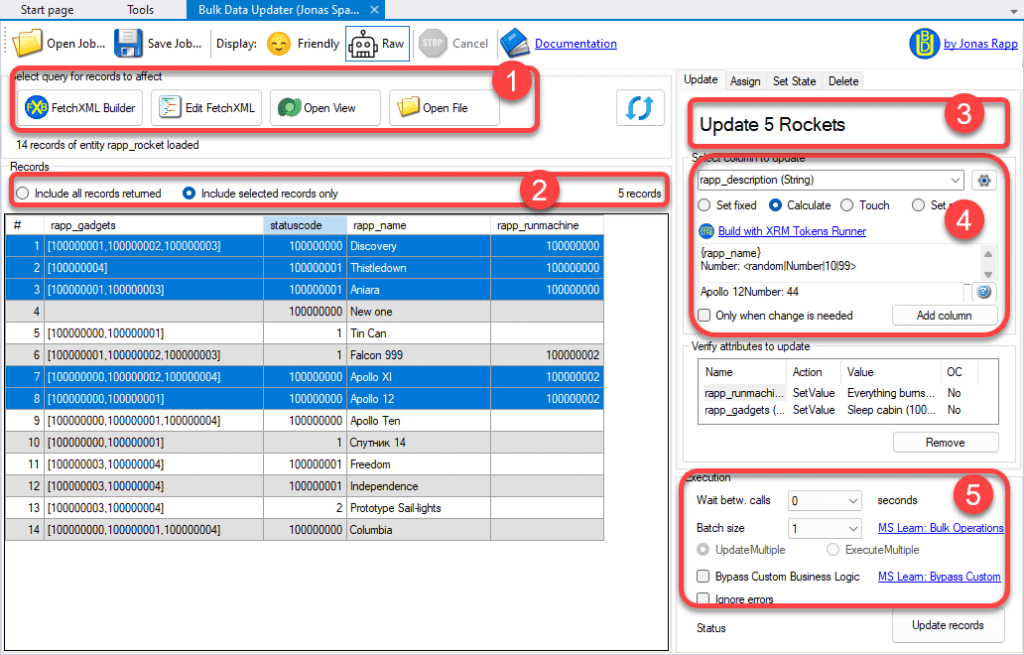The image size is (1024, 655).
Task: Click the Open View button
Action: (x=325, y=108)
